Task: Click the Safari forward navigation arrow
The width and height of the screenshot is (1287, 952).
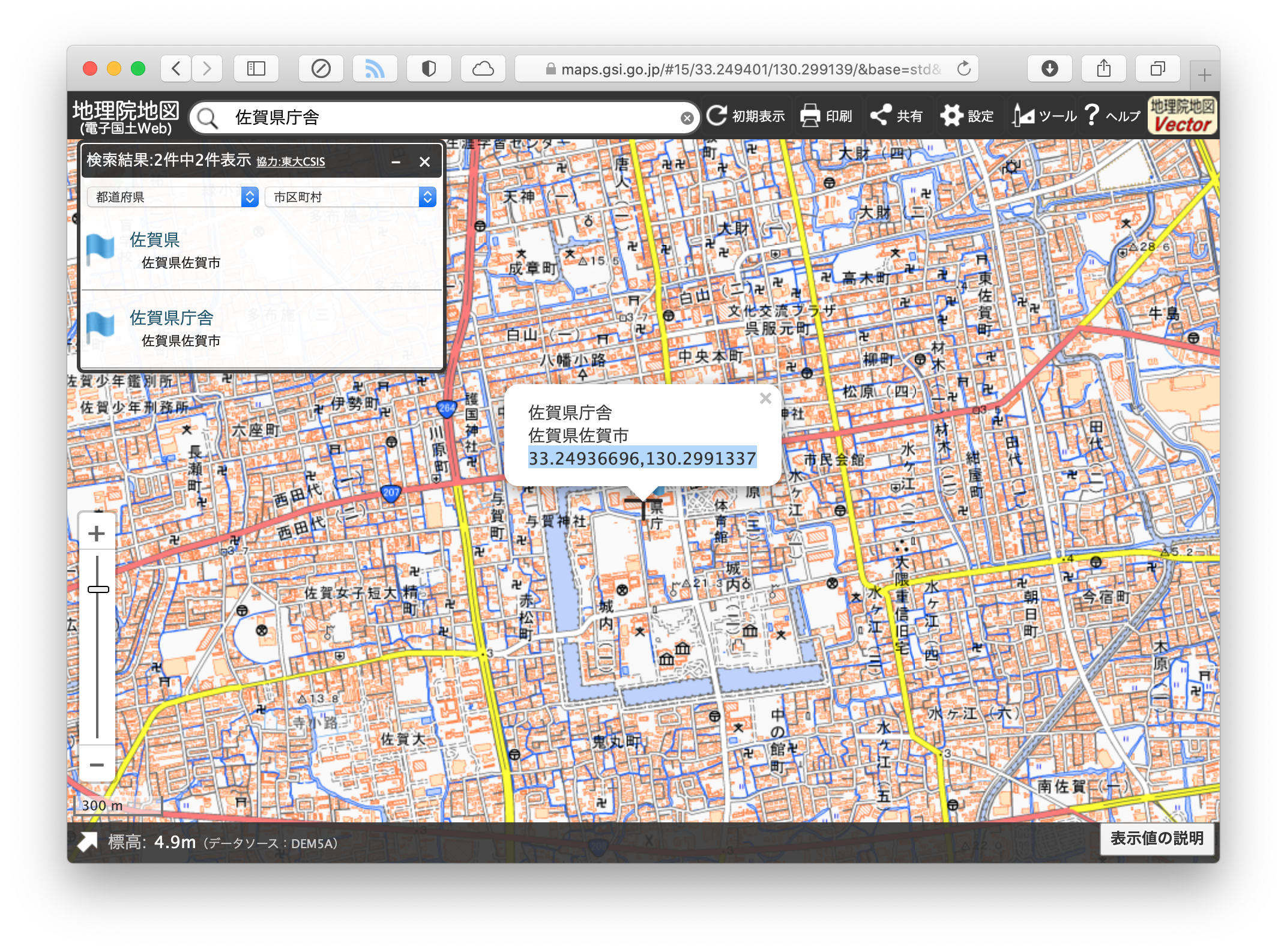Action: pyautogui.click(x=207, y=68)
